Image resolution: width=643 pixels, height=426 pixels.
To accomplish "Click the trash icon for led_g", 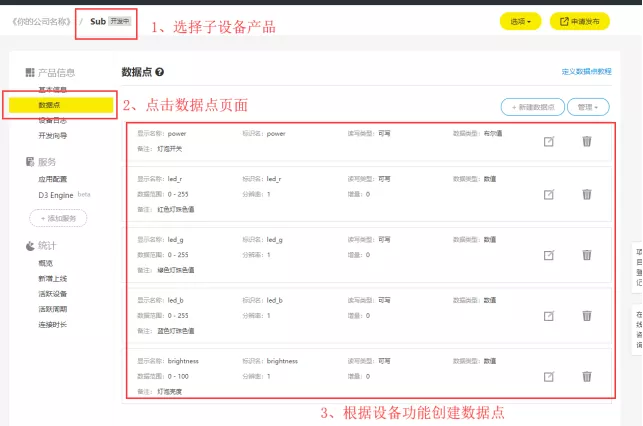I will coord(587,255).
